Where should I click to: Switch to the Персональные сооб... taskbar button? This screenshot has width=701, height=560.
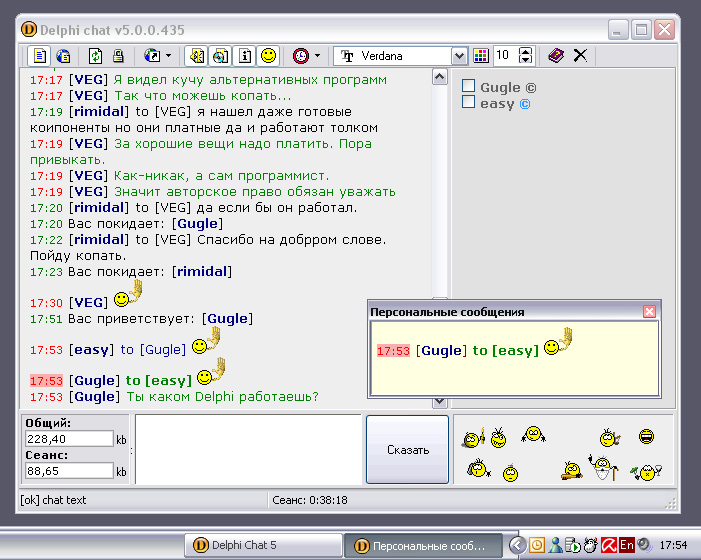(422, 545)
